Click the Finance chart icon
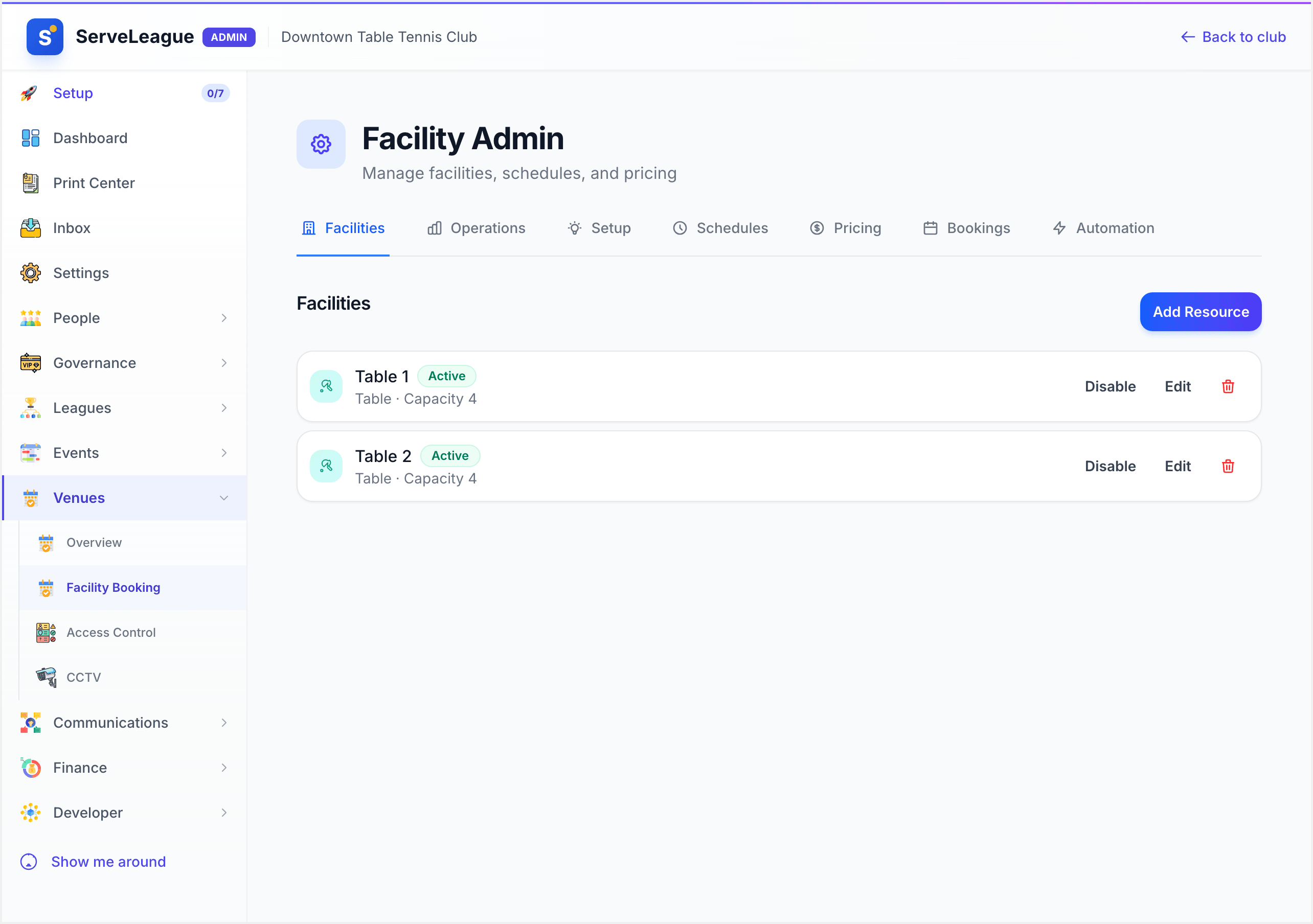Image resolution: width=1313 pixels, height=924 pixels. tap(30, 768)
